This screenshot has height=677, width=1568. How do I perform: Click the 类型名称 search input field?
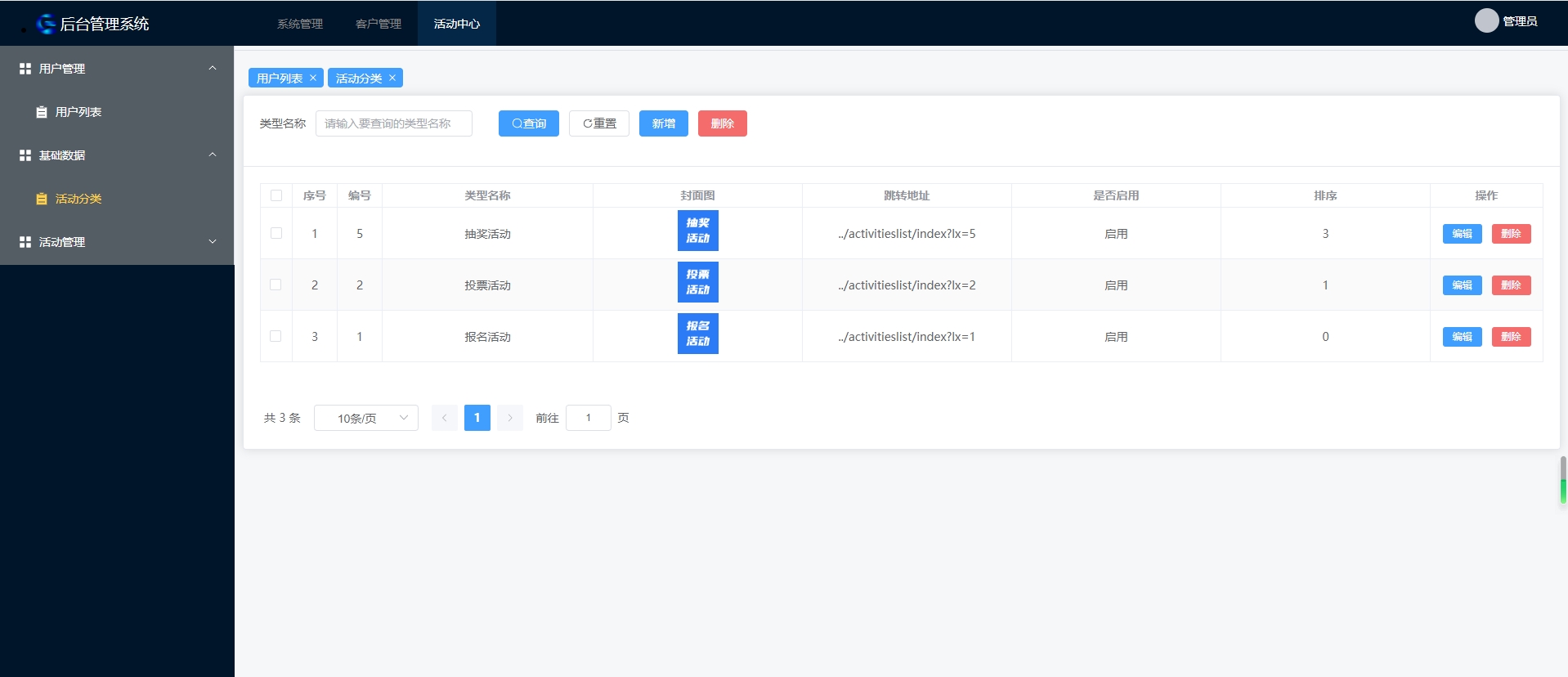(x=393, y=123)
